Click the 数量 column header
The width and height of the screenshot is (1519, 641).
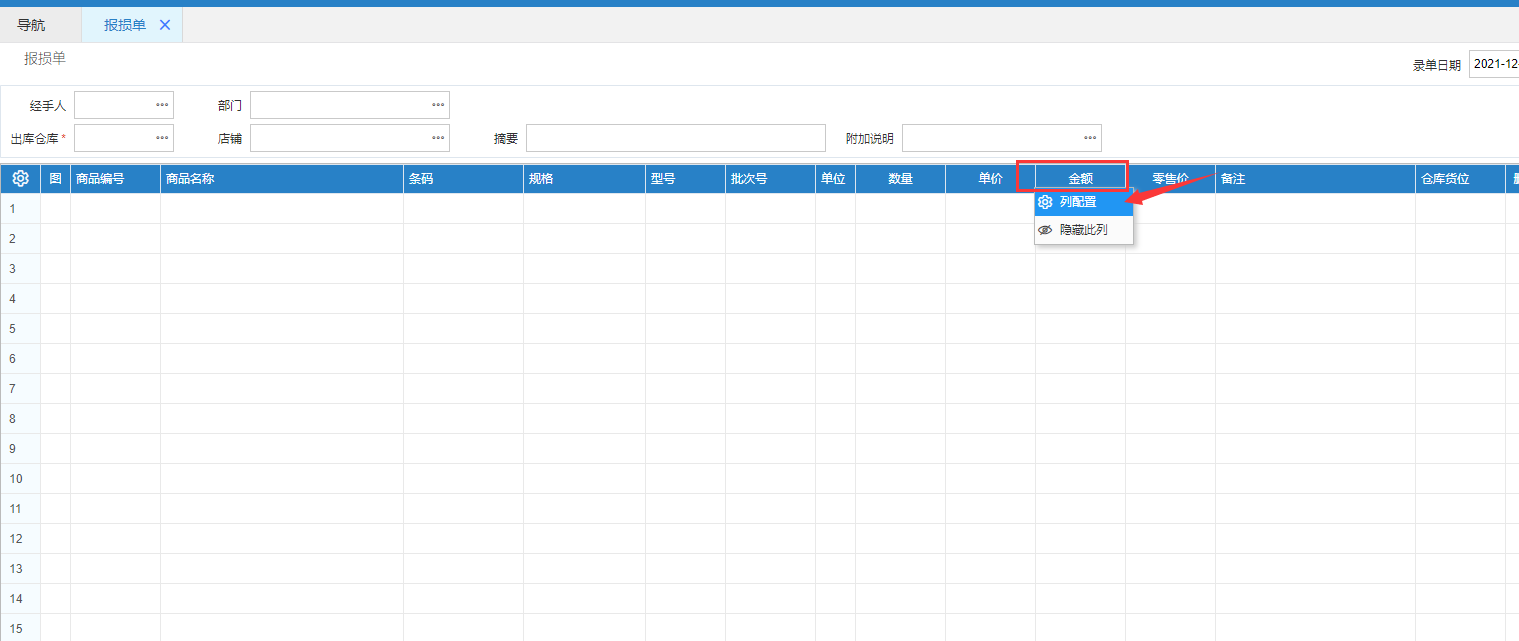[900, 179]
